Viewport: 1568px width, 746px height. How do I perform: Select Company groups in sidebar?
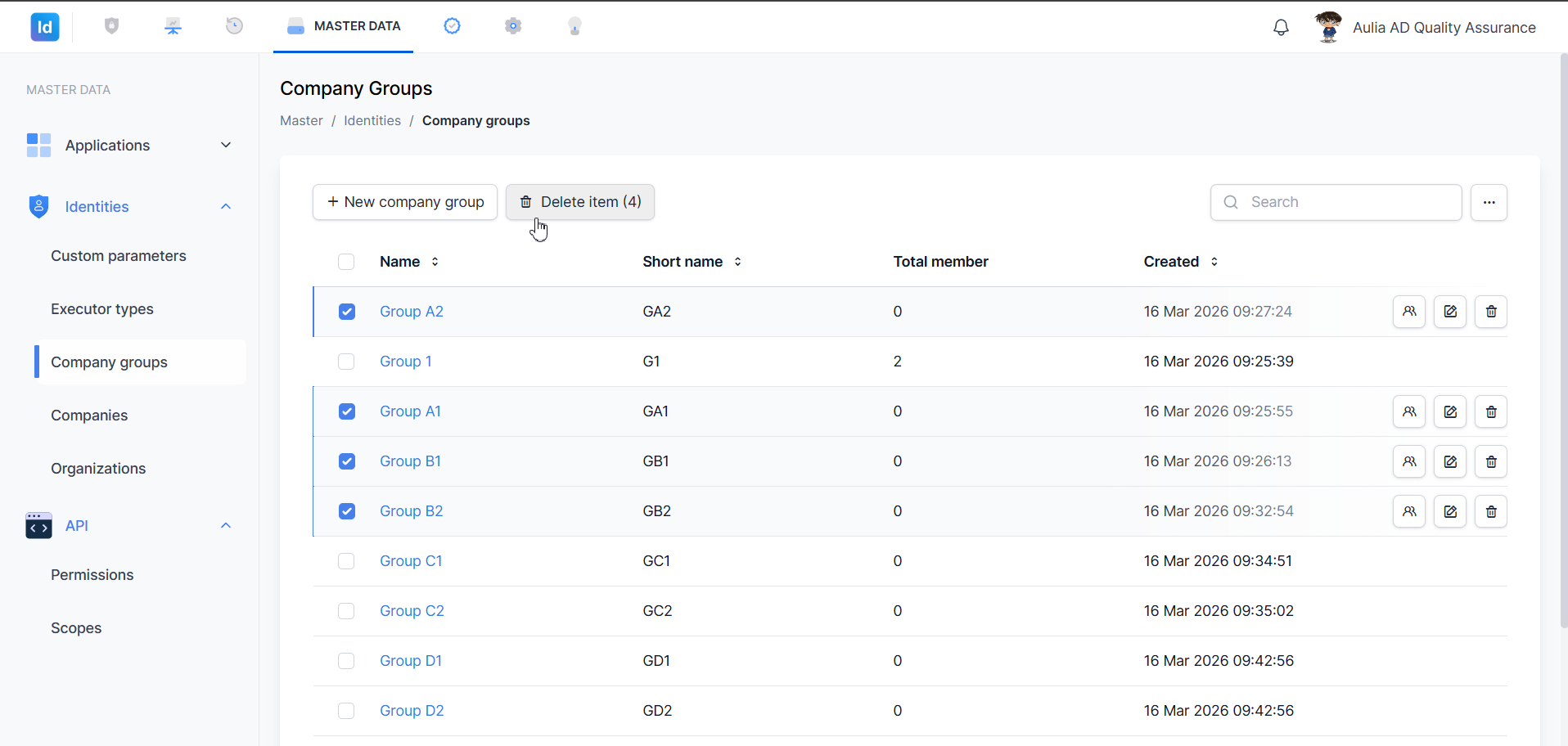coord(140,362)
